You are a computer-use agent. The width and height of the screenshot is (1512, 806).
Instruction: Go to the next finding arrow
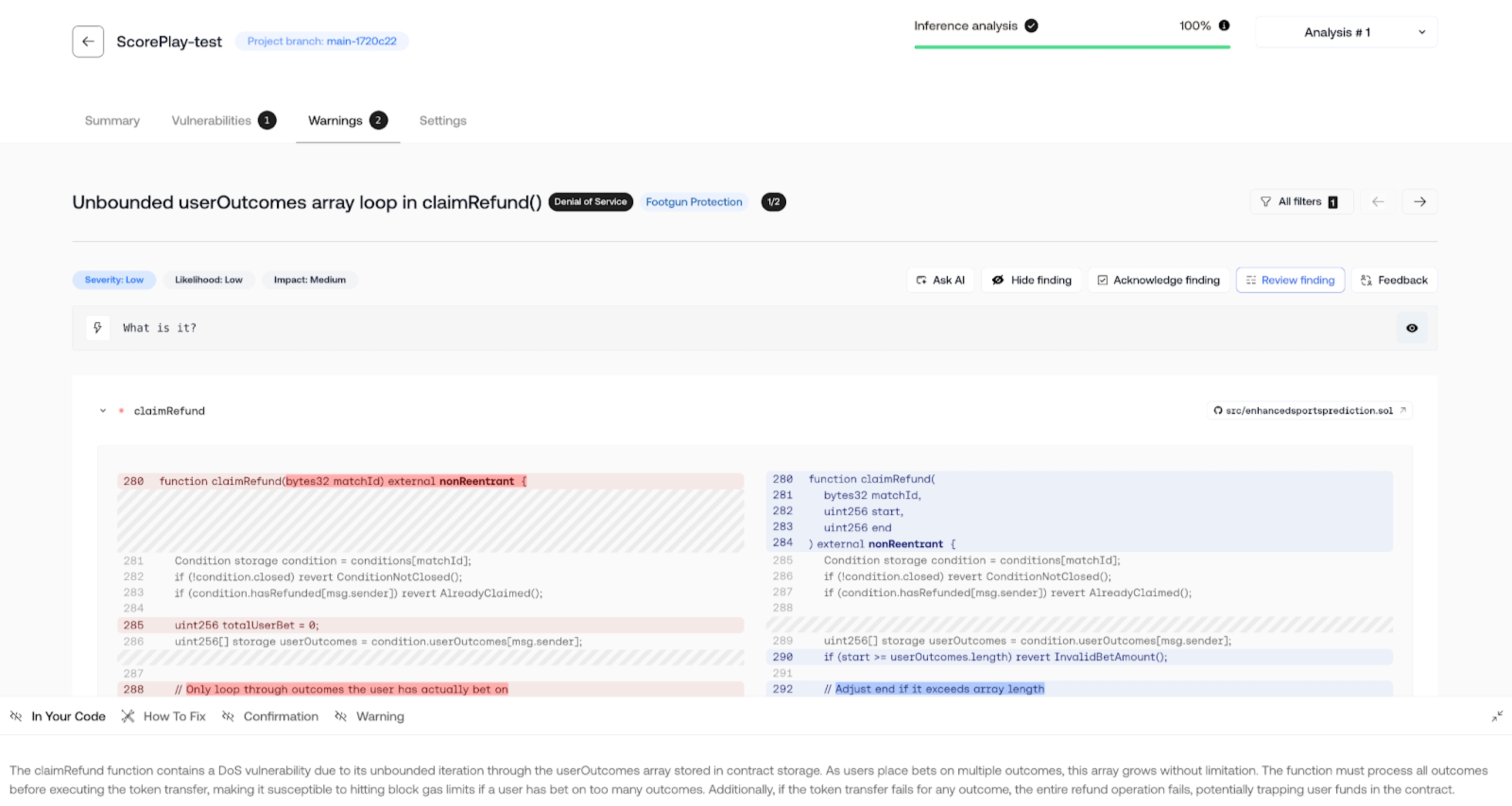coord(1420,202)
